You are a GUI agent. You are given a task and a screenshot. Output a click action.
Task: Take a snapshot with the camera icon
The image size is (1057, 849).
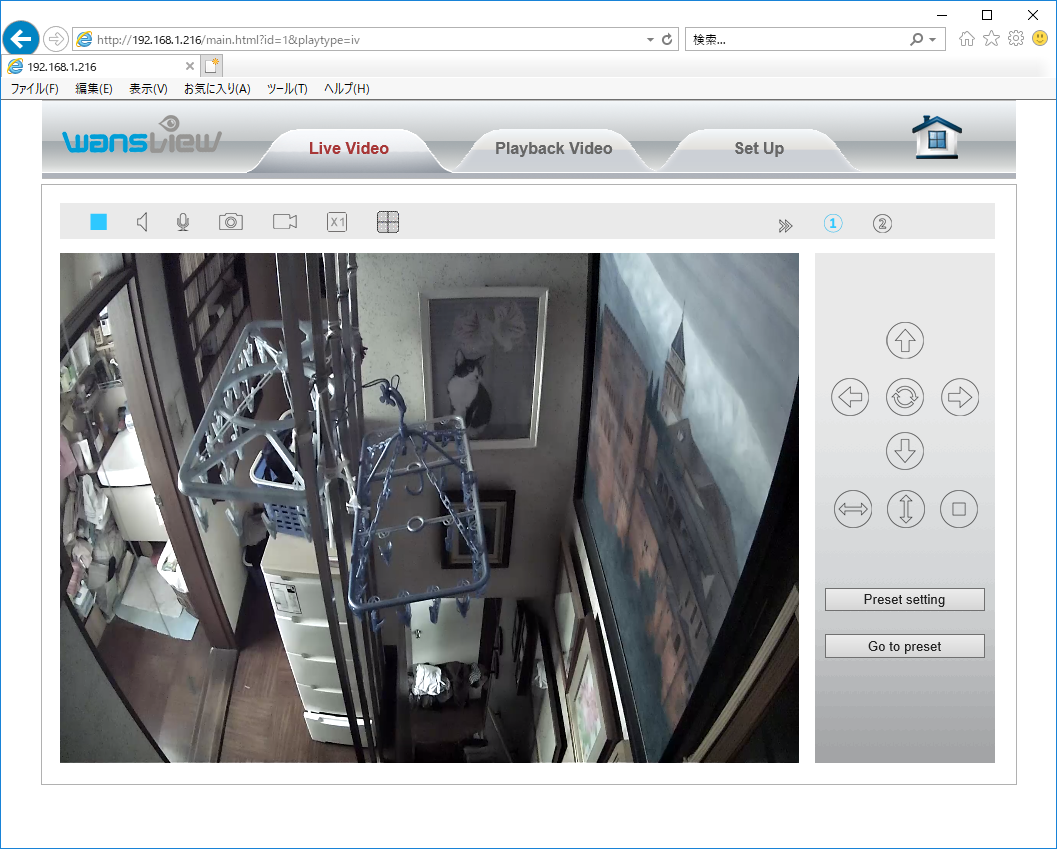[x=231, y=222]
